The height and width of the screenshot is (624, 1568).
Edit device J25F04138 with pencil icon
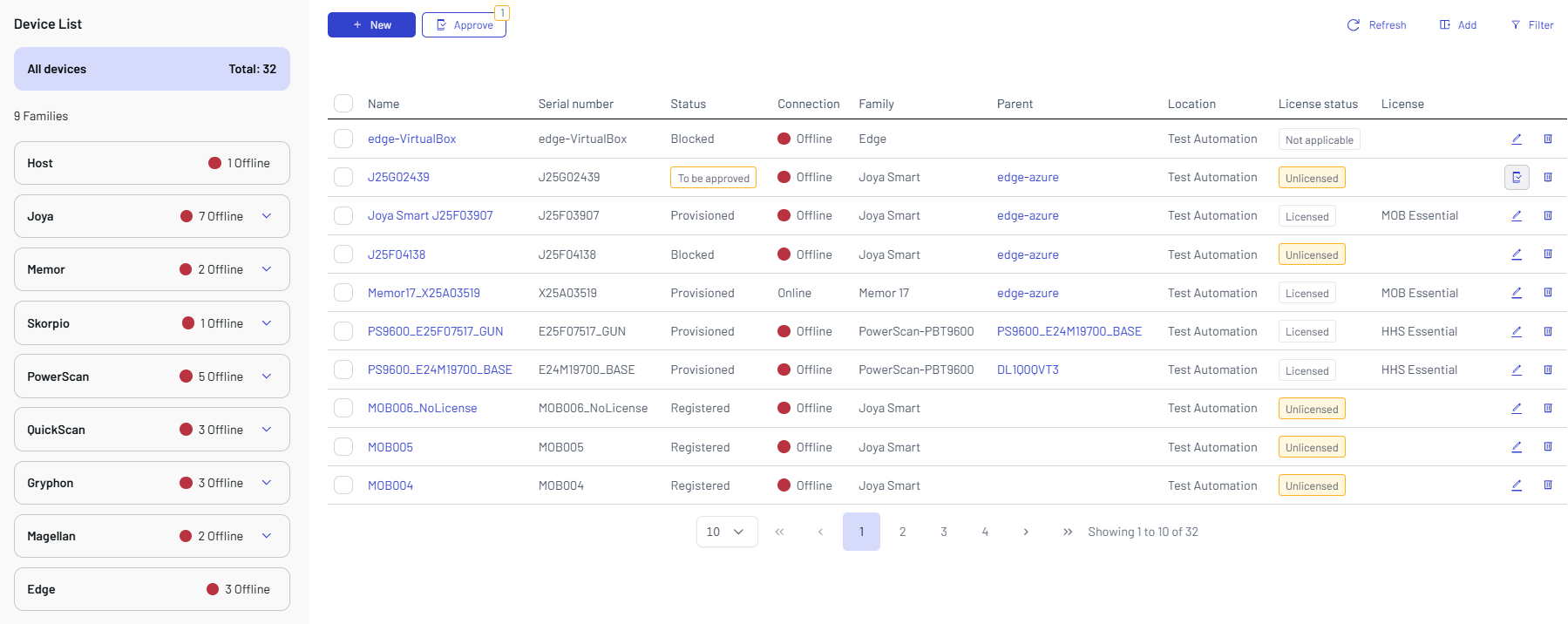tap(1517, 254)
